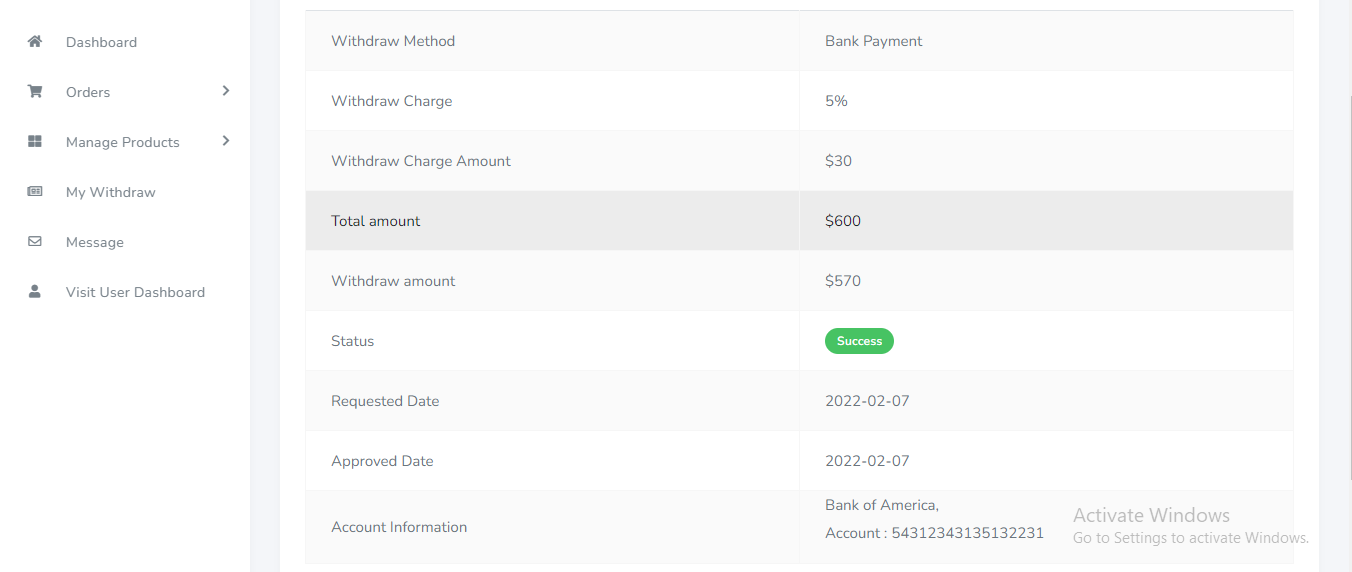
Task: Expand the Orders submenu chevron
Action: click(226, 91)
